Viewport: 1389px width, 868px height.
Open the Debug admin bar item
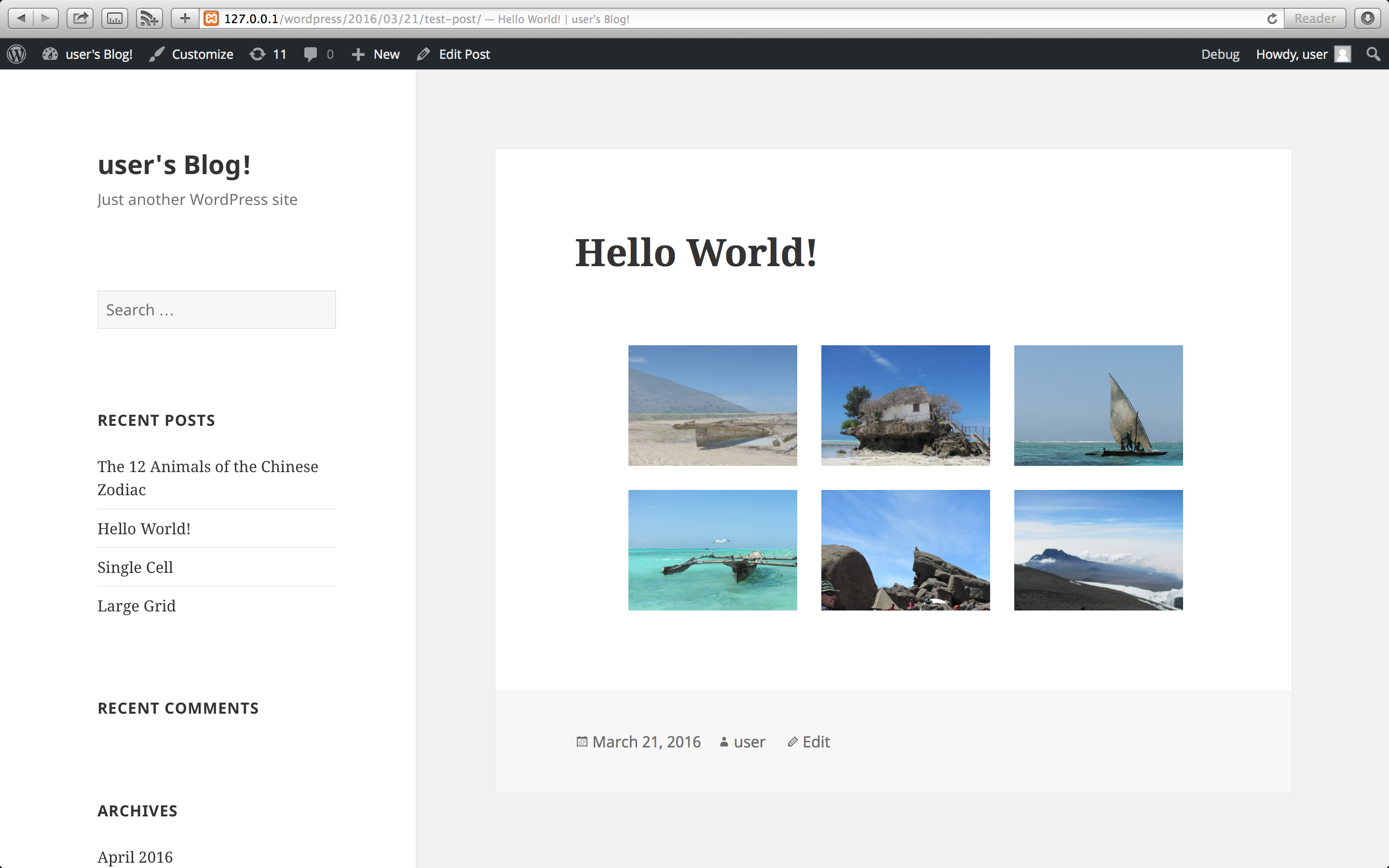pos(1220,54)
